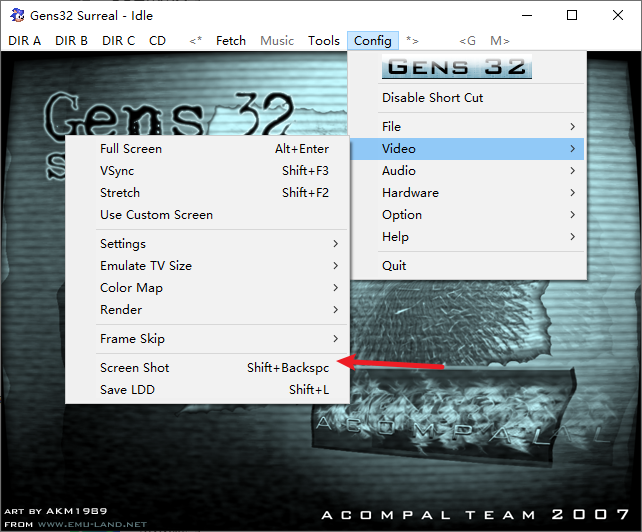This screenshot has height=532, width=642.
Task: Open the Emulate TV Size submenu
Action: (x=207, y=266)
